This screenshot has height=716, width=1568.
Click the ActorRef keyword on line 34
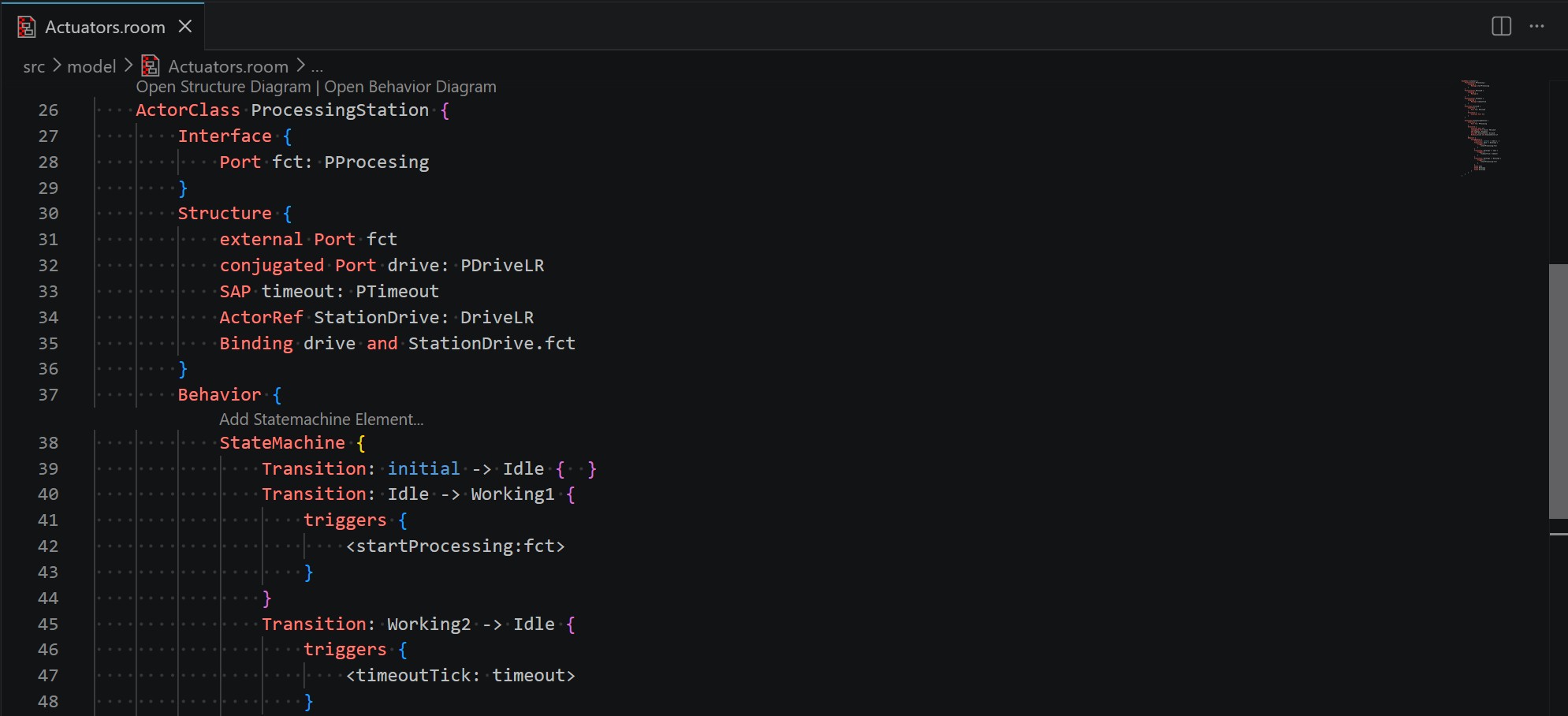pos(261,318)
